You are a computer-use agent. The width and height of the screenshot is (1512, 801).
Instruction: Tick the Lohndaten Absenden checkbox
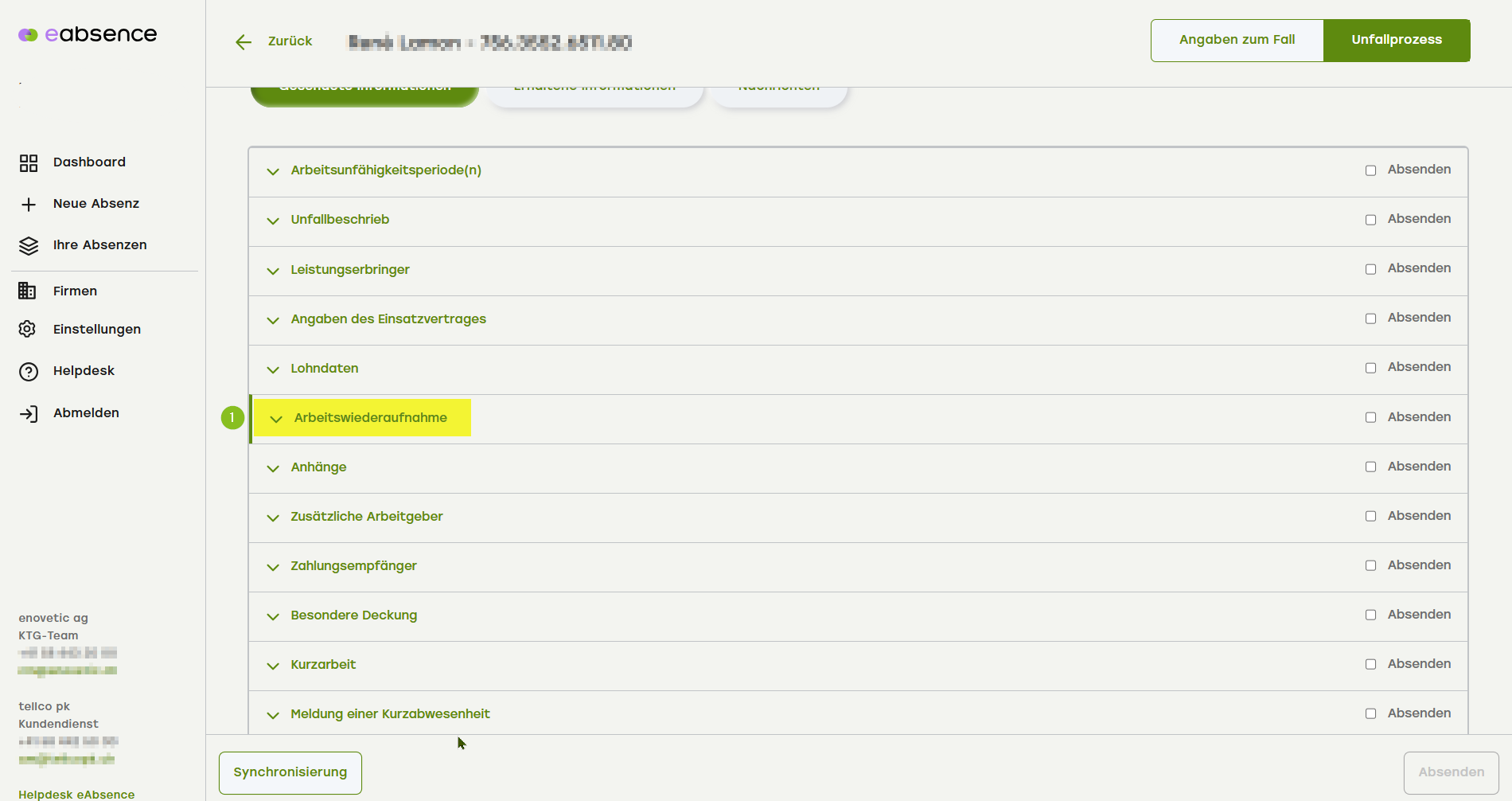pyautogui.click(x=1370, y=368)
